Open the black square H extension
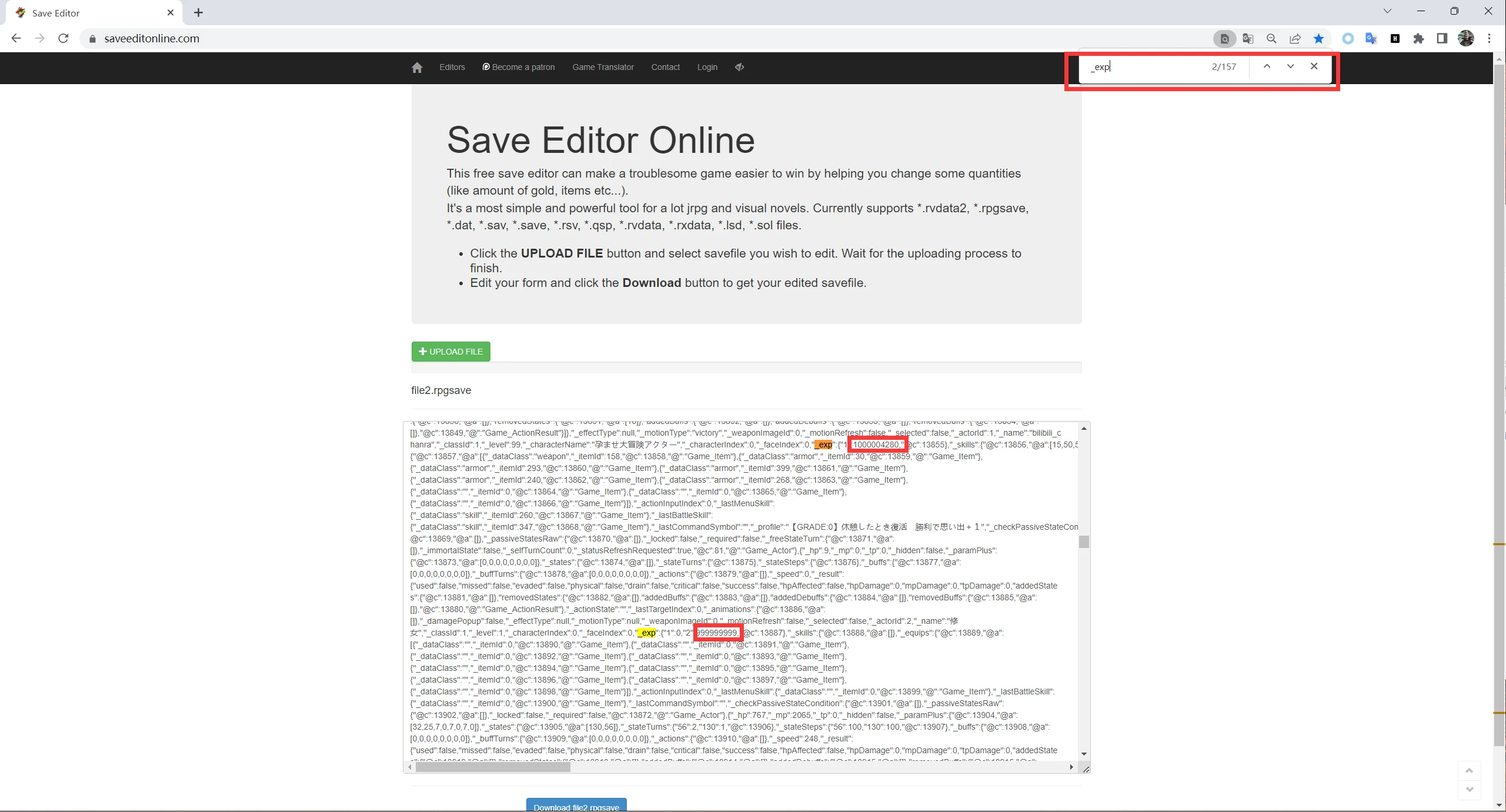 [1395, 39]
